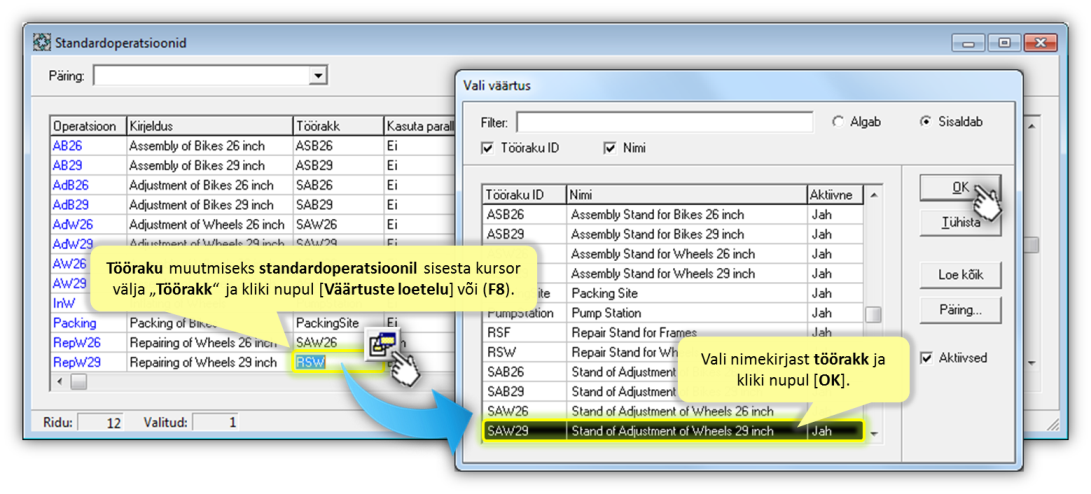Select the Packing Site row in value list
This screenshot has width=1091, height=494.
(x=673, y=293)
